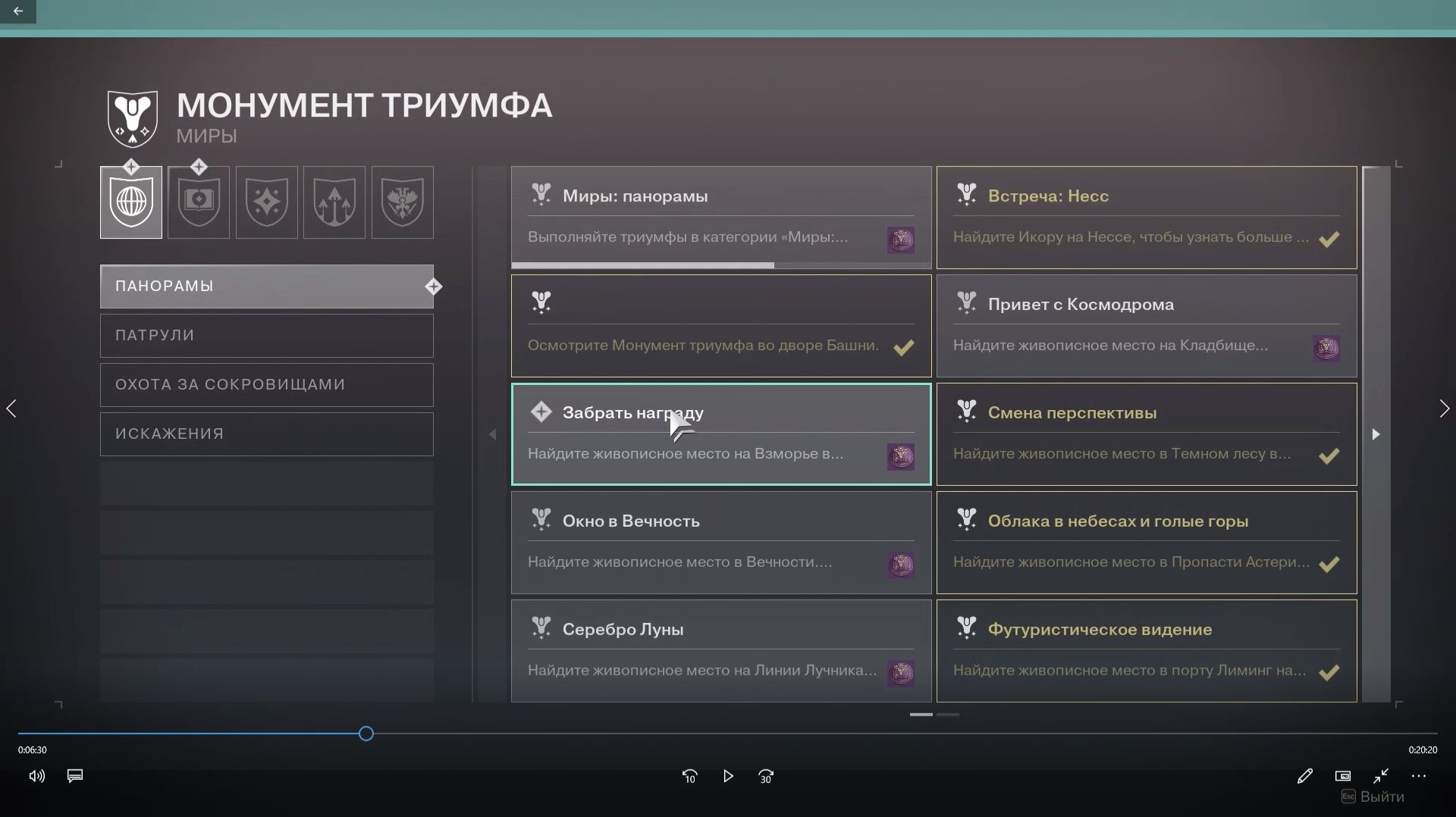
Task: Select the ПАНОРАМЫ tab
Action: (x=267, y=286)
